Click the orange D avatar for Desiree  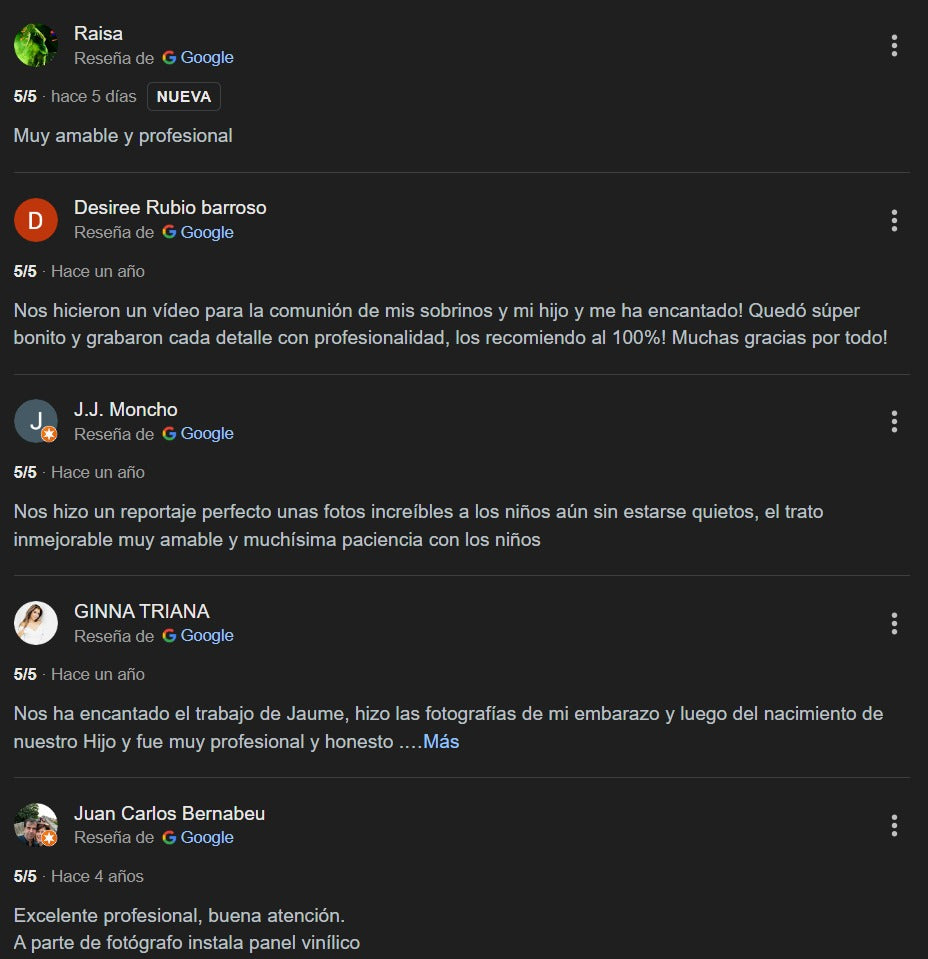(x=36, y=220)
